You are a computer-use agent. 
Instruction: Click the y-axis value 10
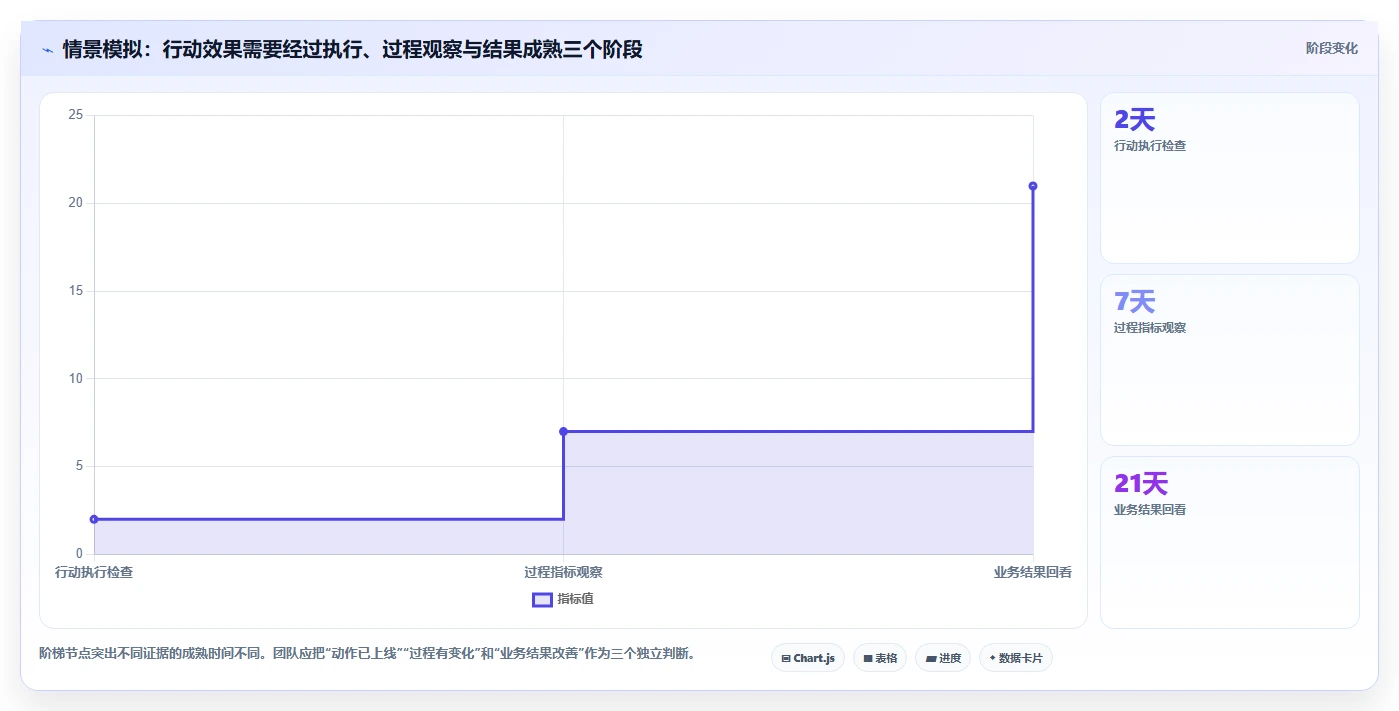point(75,378)
